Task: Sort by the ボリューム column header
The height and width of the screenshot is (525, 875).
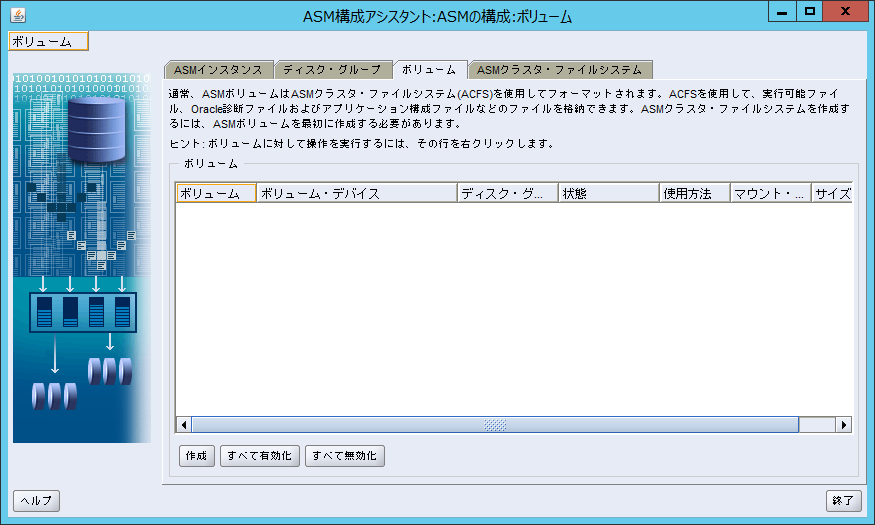Action: point(216,193)
